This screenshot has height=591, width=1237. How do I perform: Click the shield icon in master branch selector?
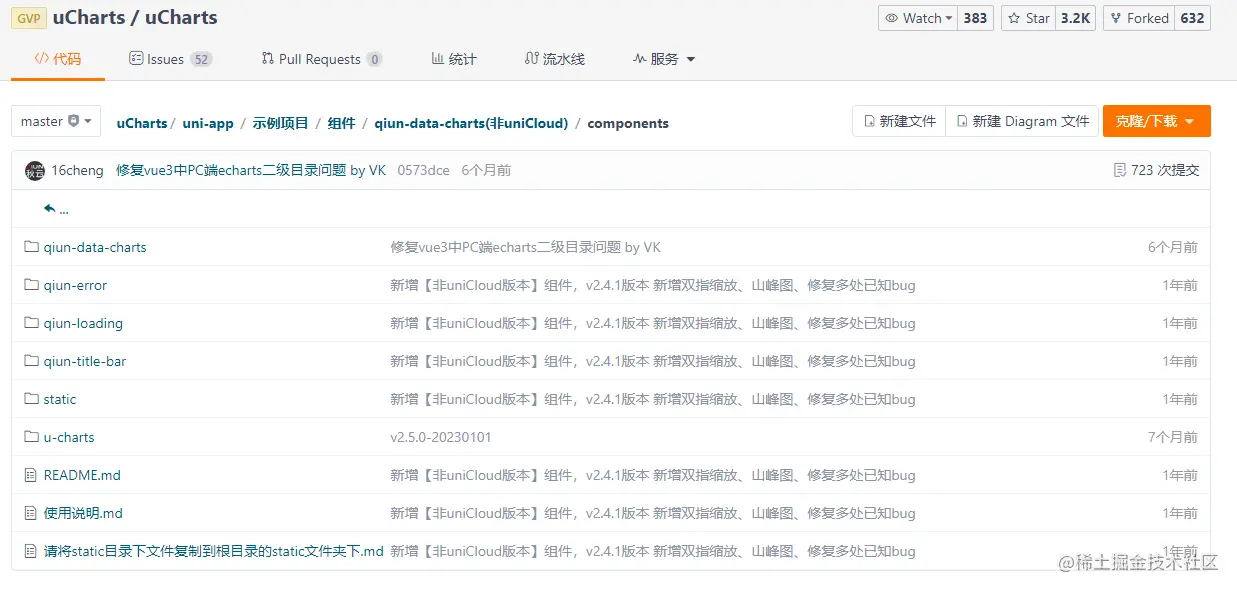pyautogui.click(x=73, y=121)
